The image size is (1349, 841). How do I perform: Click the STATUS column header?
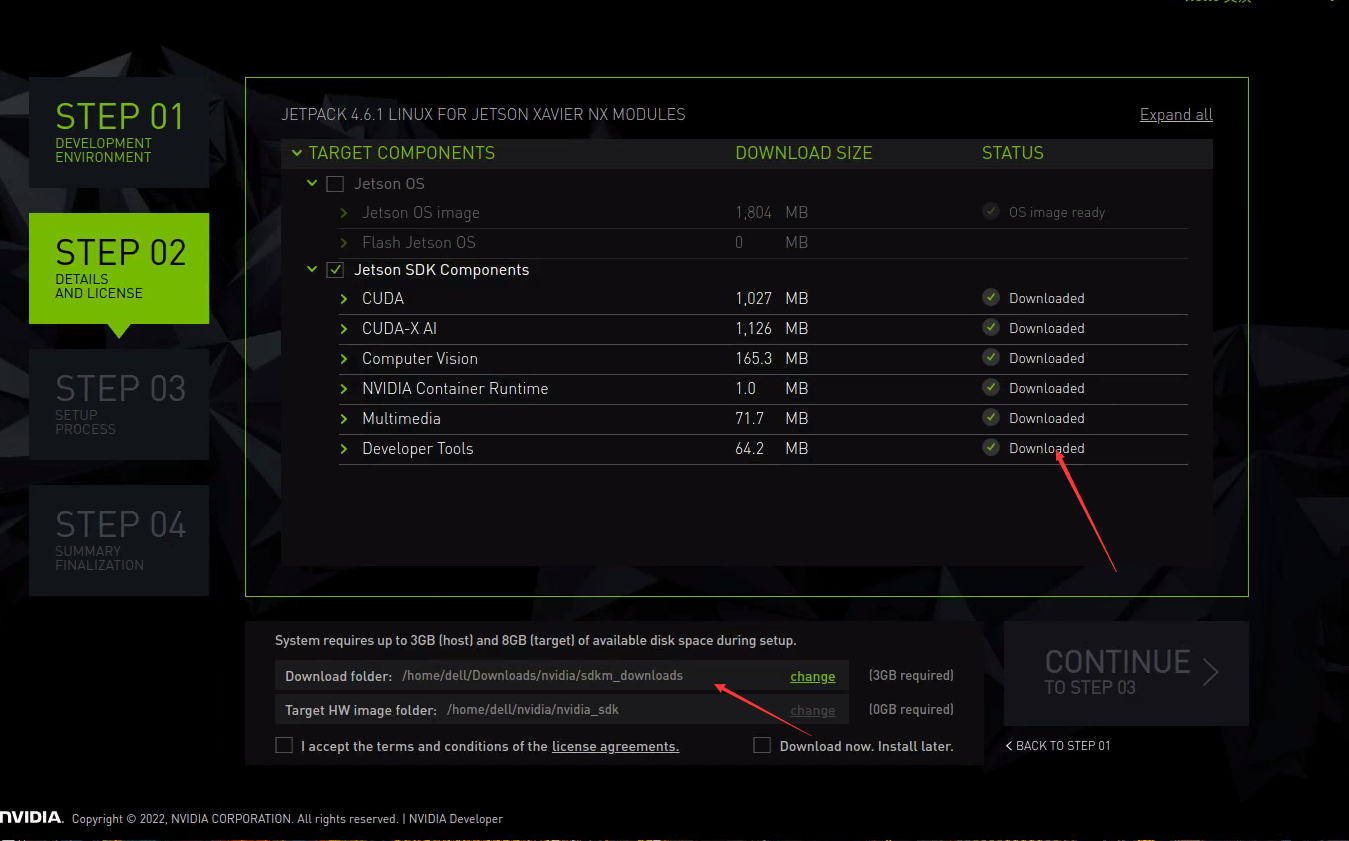point(1012,153)
